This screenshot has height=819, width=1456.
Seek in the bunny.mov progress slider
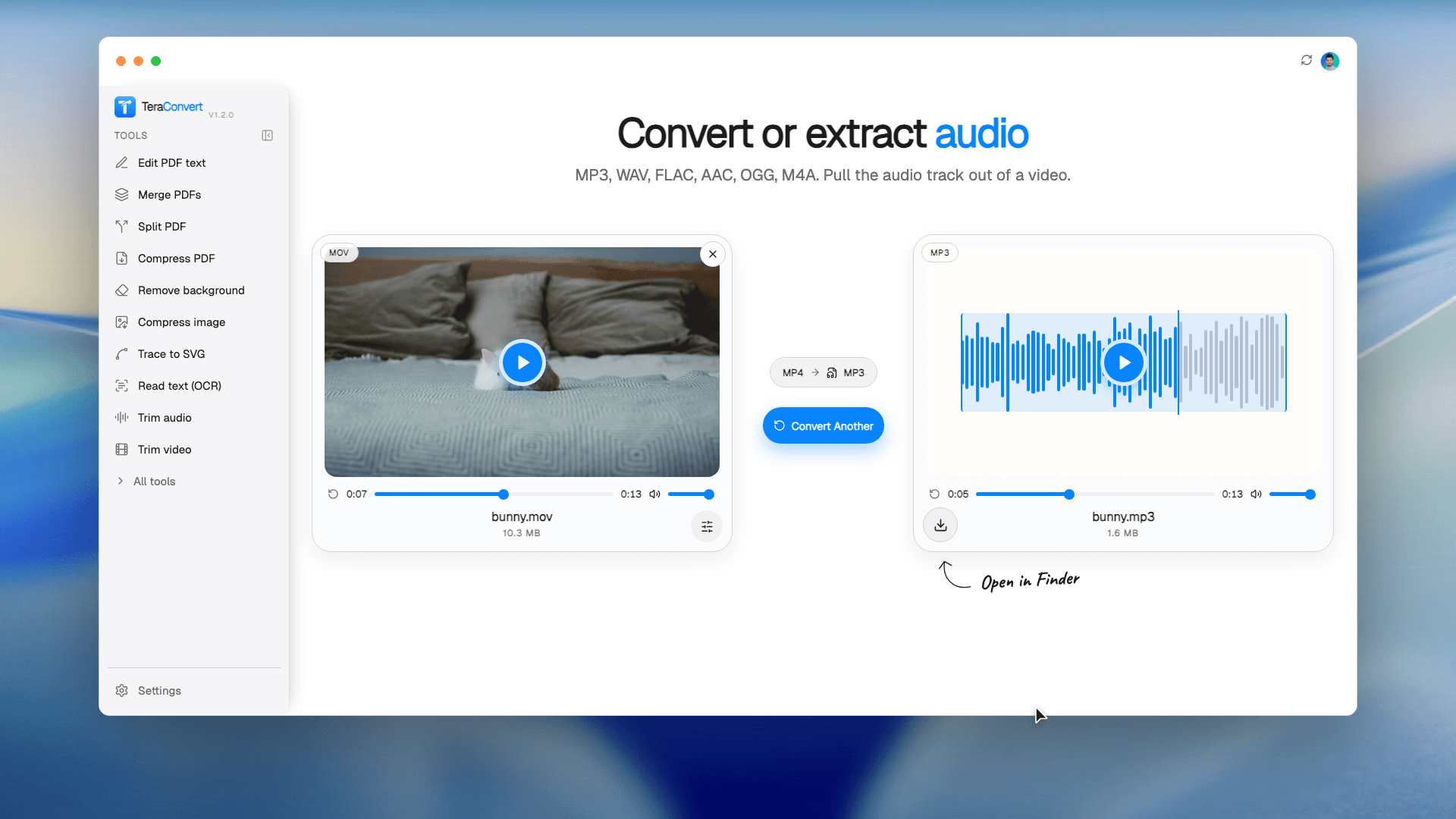click(494, 494)
